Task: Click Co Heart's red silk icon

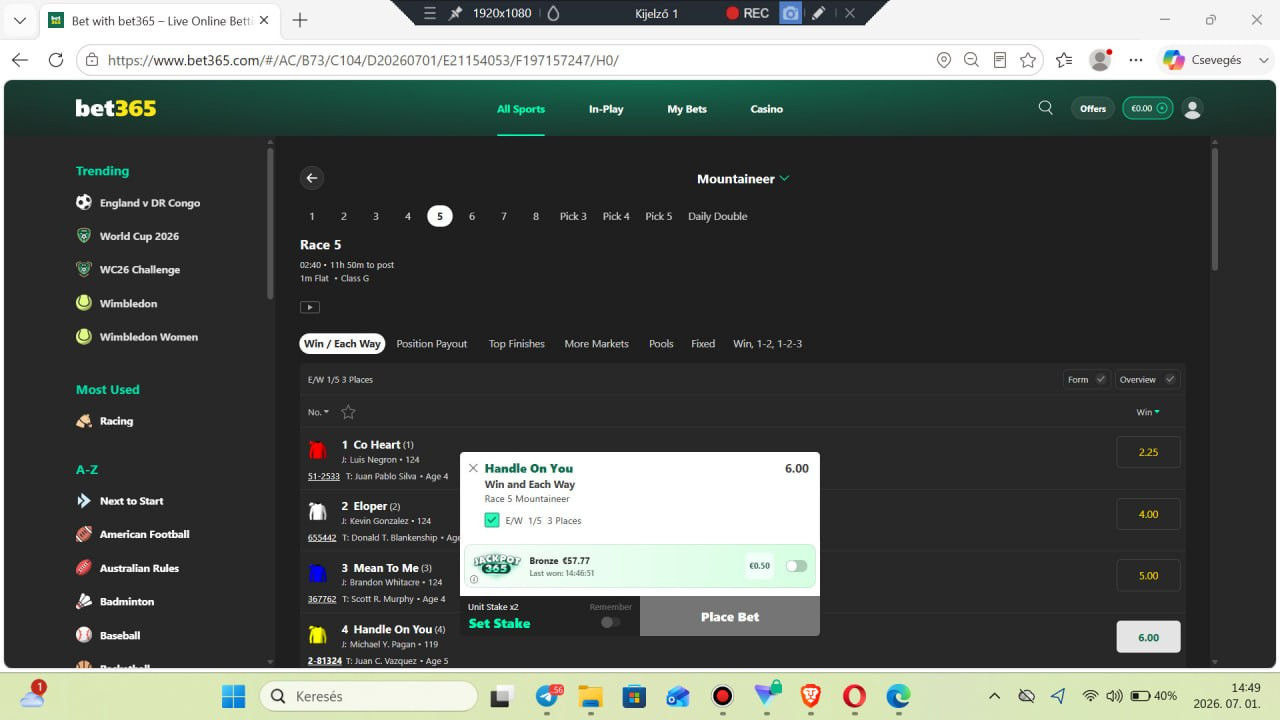Action: (317, 450)
